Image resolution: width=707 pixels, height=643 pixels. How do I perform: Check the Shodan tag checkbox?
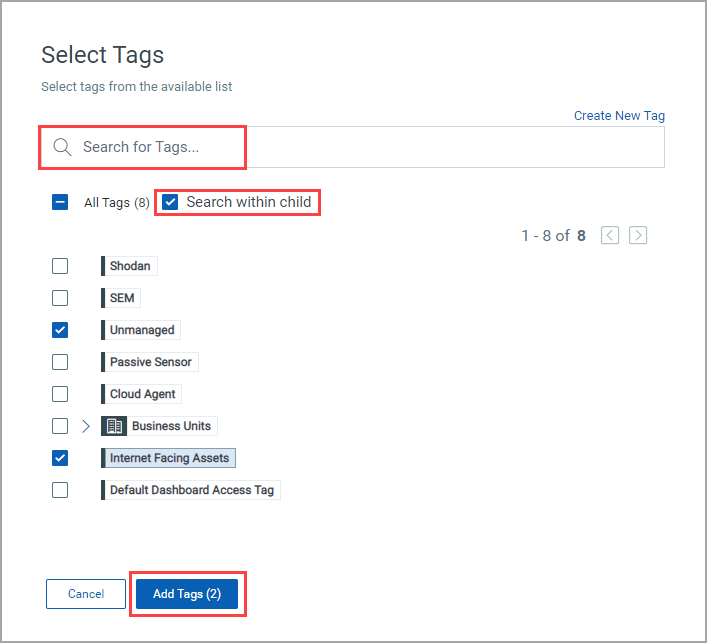click(x=60, y=266)
